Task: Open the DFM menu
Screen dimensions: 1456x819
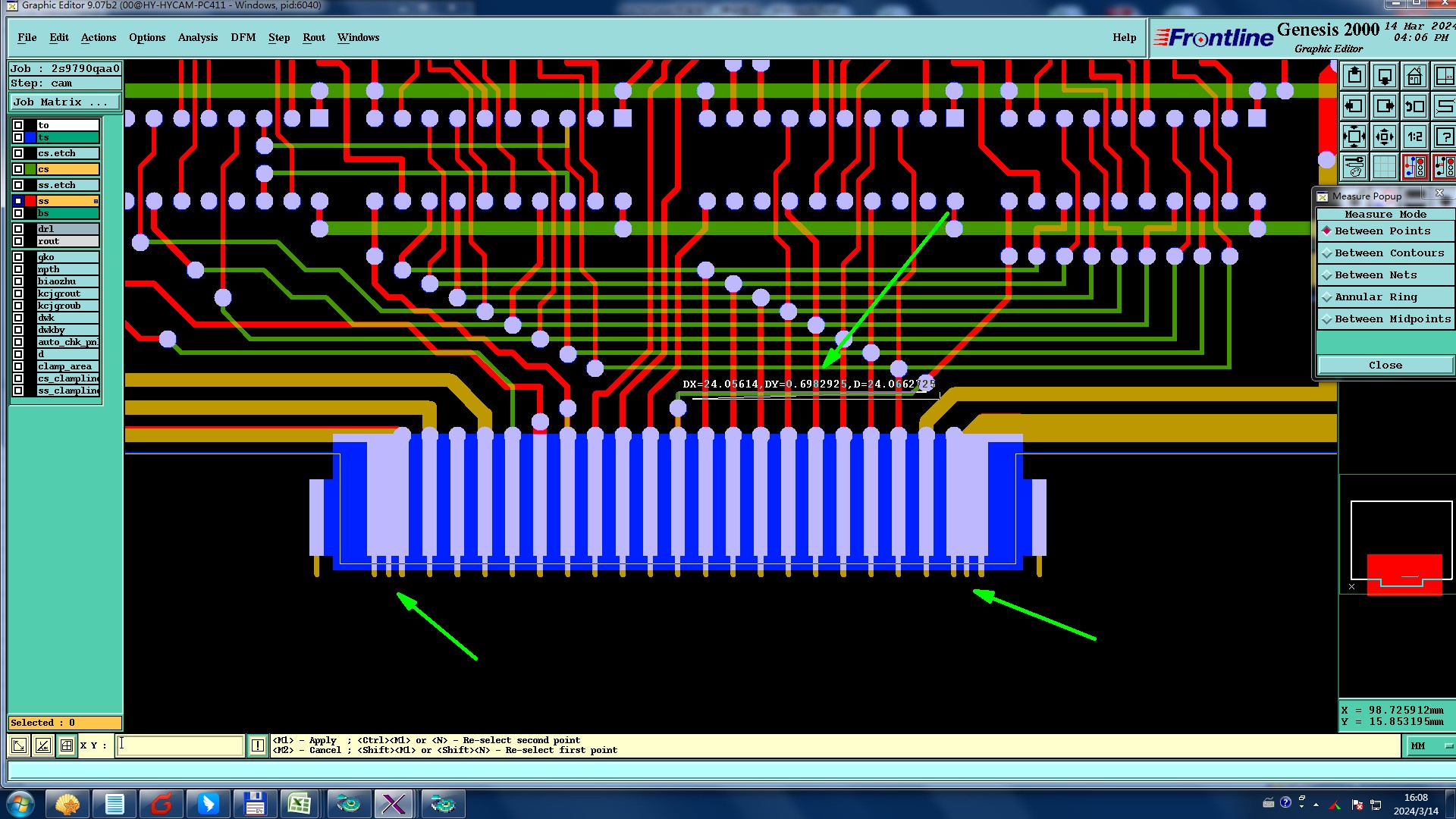Action: (x=243, y=38)
